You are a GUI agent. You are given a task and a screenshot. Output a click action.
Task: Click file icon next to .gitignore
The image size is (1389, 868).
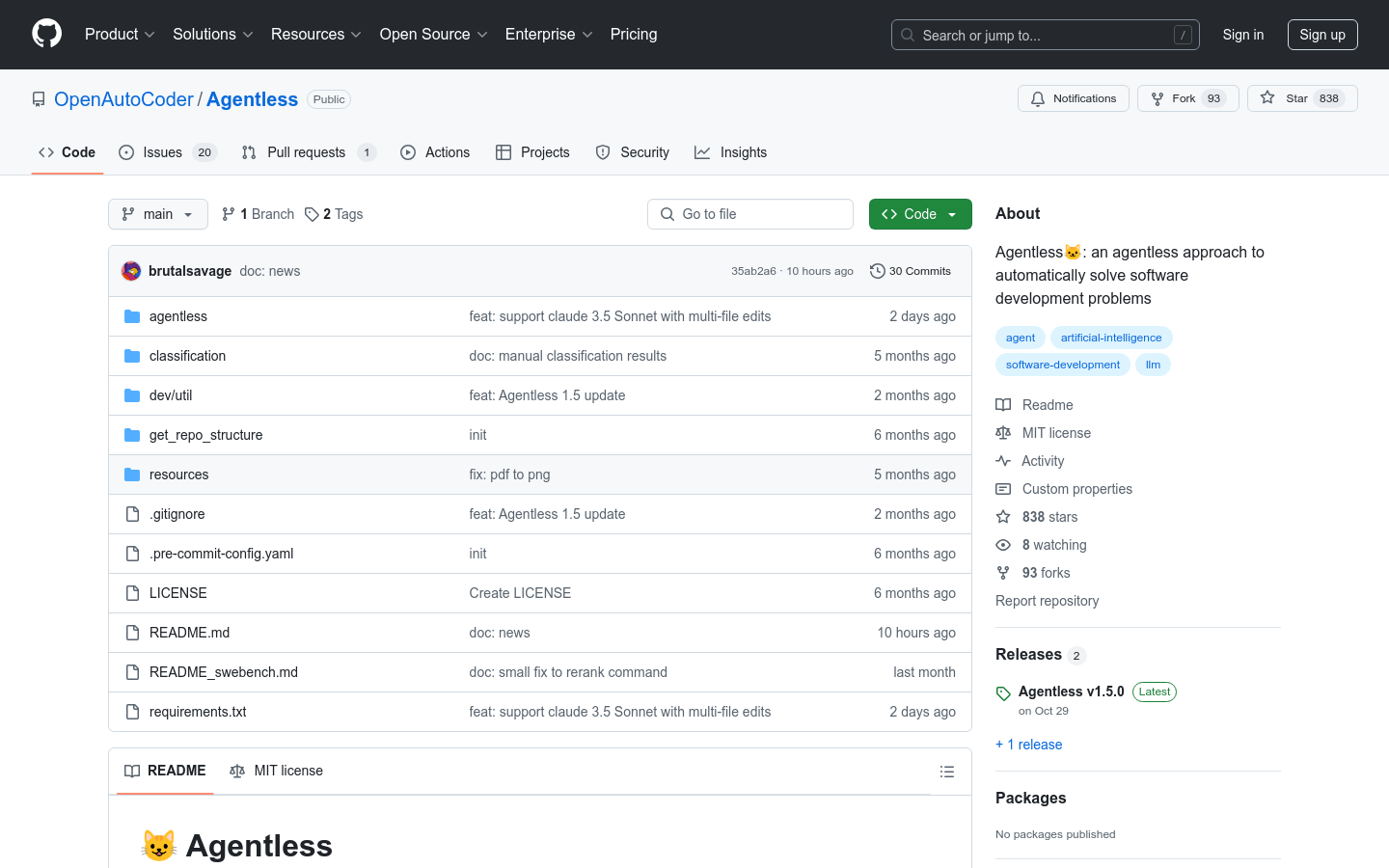pyautogui.click(x=132, y=514)
